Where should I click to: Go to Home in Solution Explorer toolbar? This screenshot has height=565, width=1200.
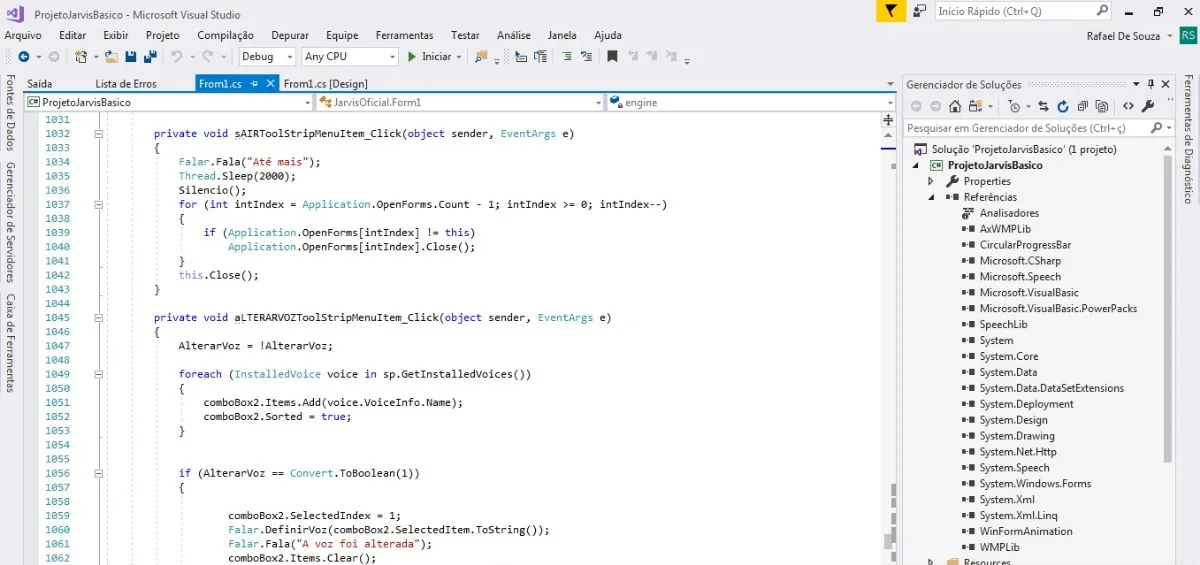click(x=955, y=106)
